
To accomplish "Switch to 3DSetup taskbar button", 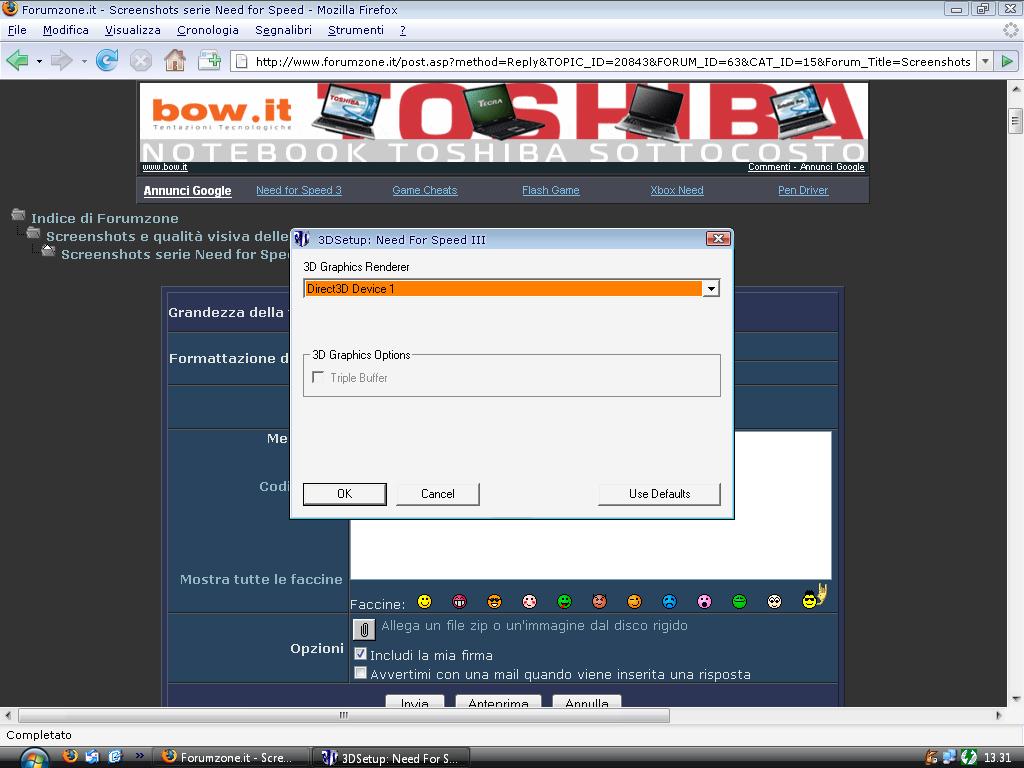I will click(391, 758).
